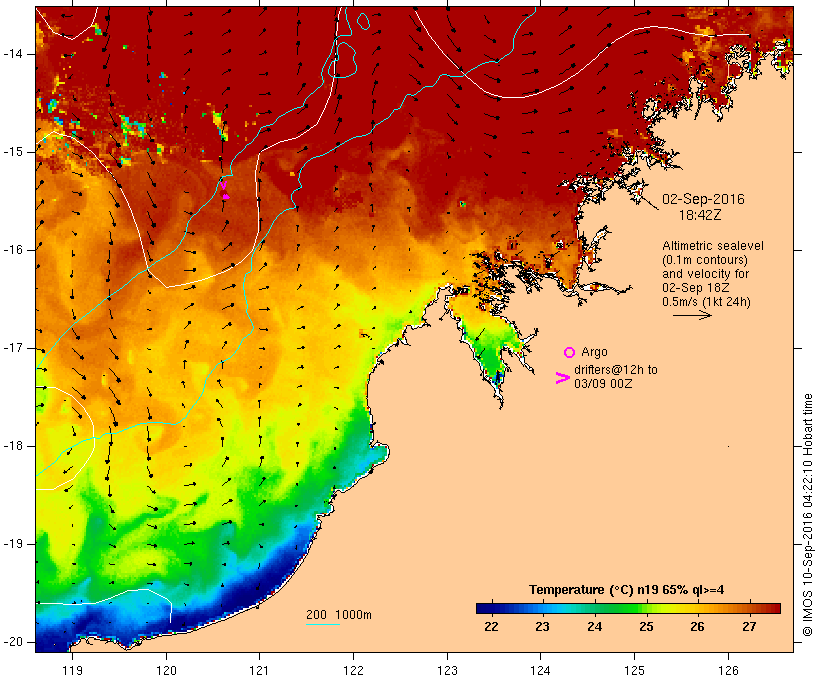The height and width of the screenshot is (680, 820).
Task: Click the temperature color bar
Action: [628, 608]
